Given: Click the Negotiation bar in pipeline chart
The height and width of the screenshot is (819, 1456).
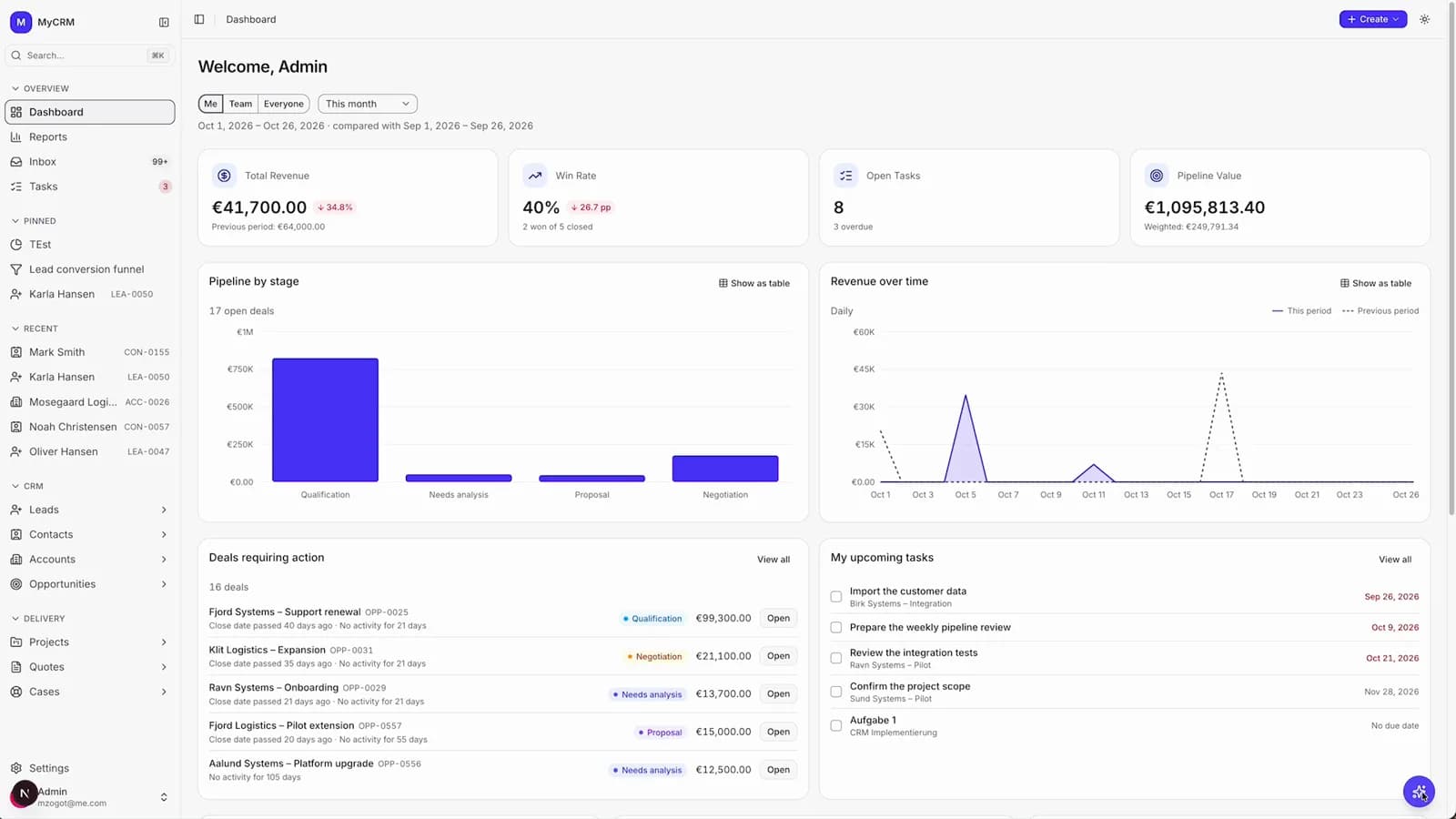Looking at the screenshot, I should point(725,469).
